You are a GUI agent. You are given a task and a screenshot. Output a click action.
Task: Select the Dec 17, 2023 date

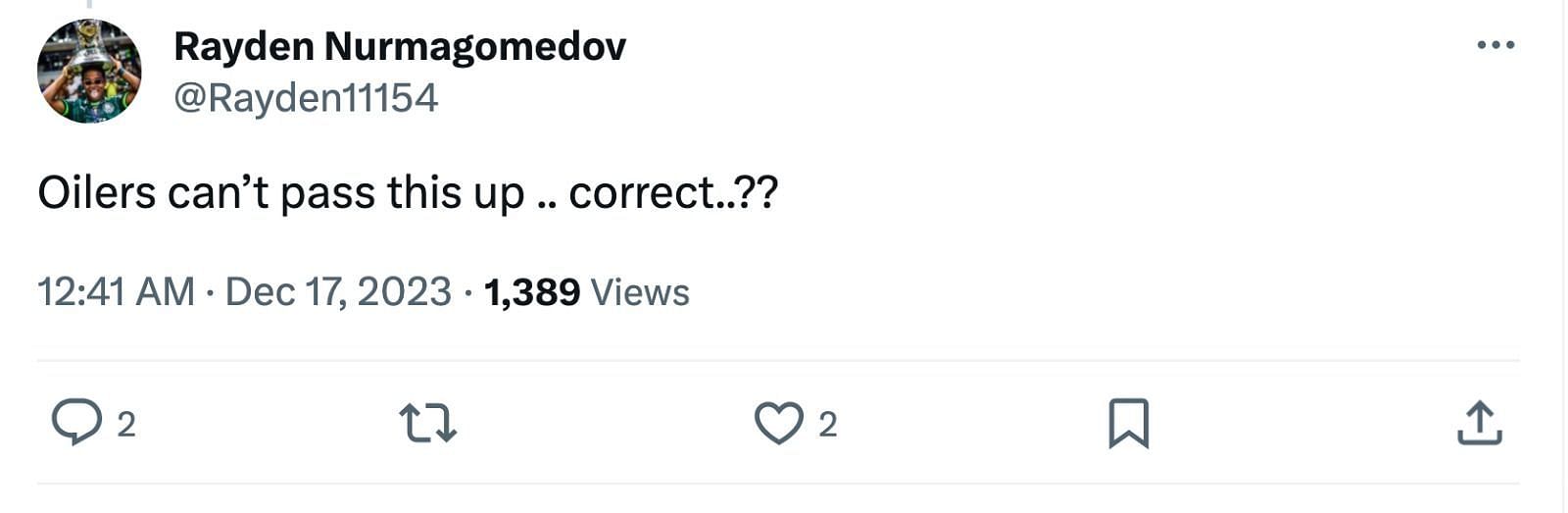tap(338, 292)
